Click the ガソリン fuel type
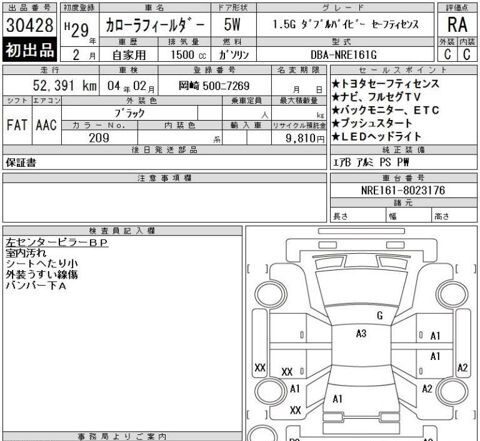480x441 pixels. (x=234, y=55)
